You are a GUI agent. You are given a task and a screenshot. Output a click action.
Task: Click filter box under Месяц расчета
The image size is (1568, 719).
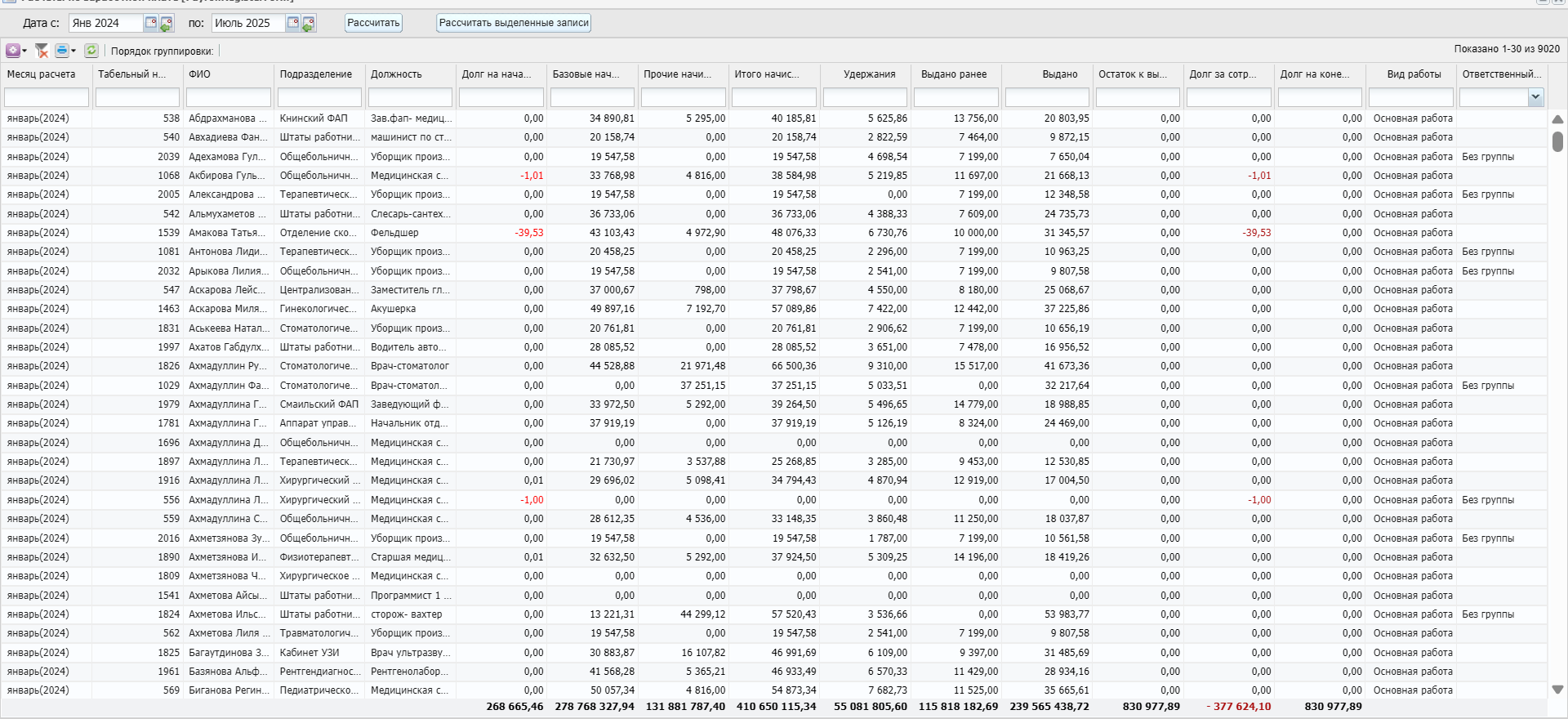click(47, 98)
